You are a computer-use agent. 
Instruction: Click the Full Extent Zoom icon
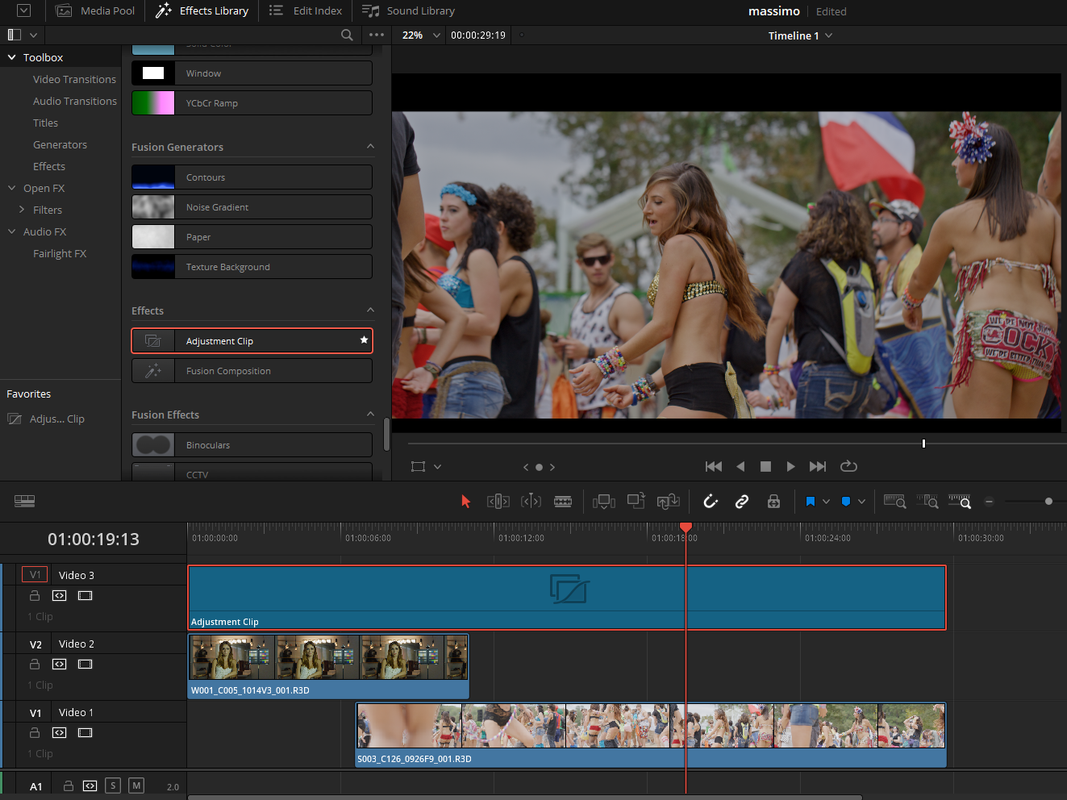point(895,501)
